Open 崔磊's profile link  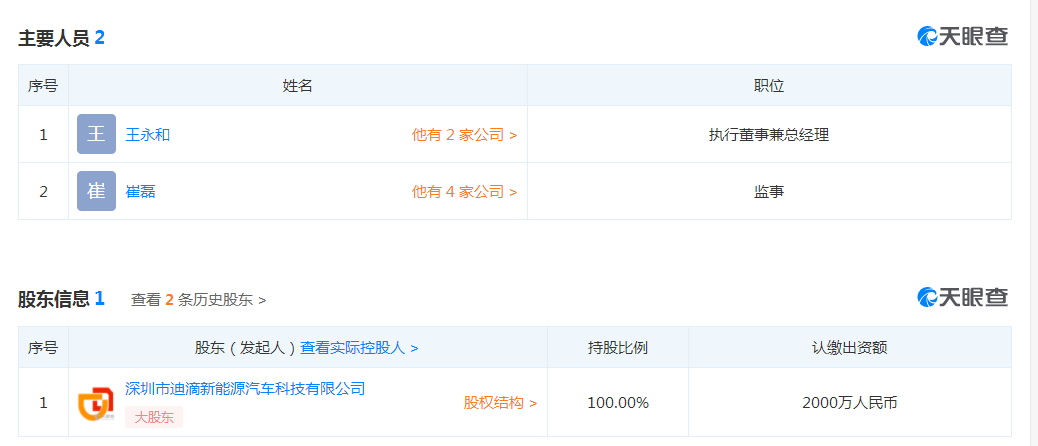(140, 192)
